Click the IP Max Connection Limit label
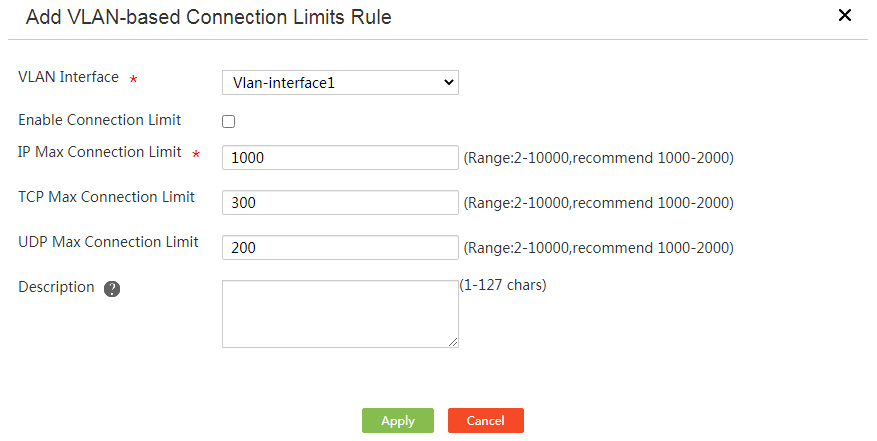The width and height of the screenshot is (877, 441). click(100, 152)
